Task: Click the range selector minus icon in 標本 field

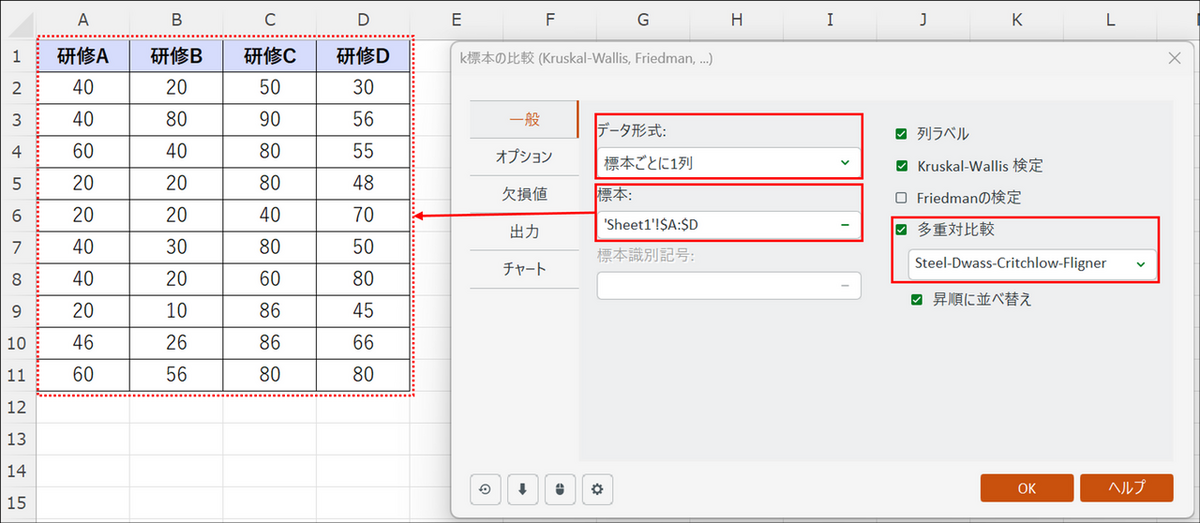Action: click(845, 225)
